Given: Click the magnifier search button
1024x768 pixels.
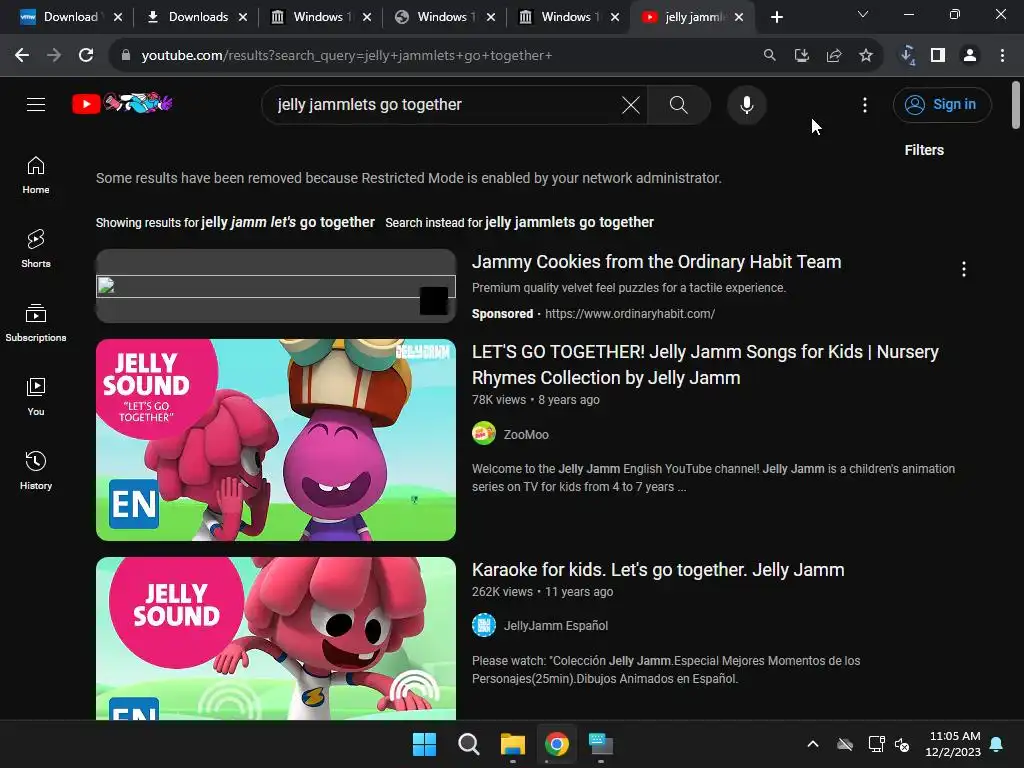Looking at the screenshot, I should (x=679, y=104).
